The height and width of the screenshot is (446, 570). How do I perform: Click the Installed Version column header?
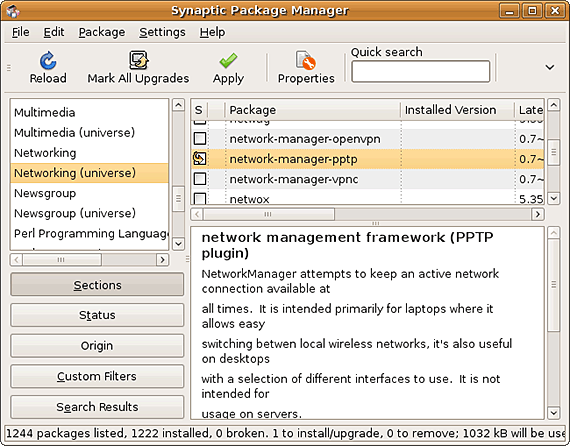458,110
